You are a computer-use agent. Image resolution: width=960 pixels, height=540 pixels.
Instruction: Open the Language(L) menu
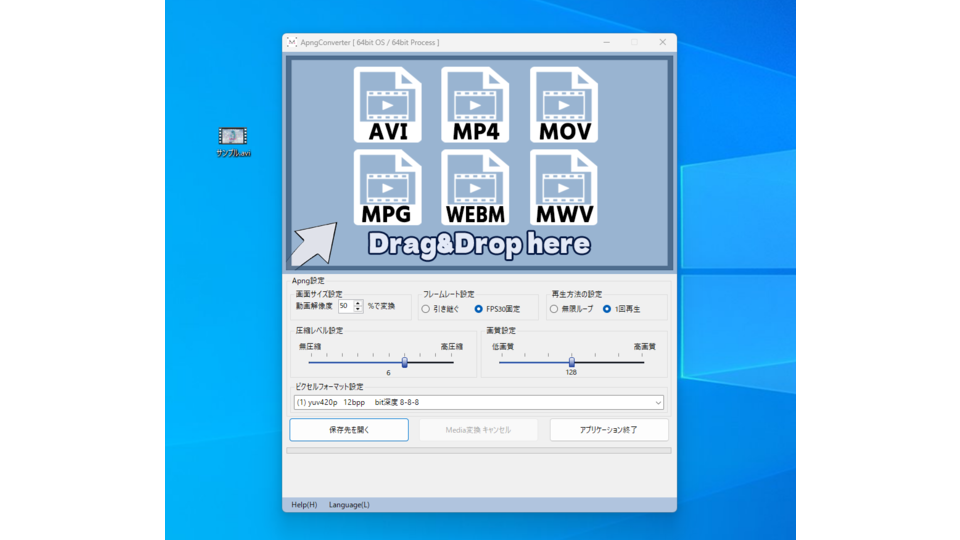[349, 505]
